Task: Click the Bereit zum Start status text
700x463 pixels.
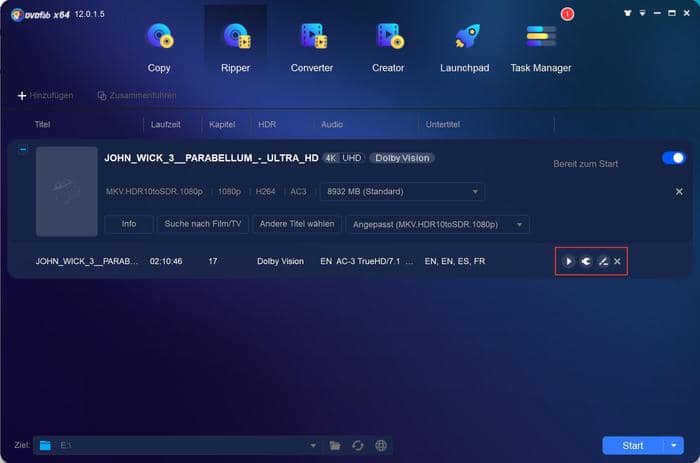Action: tap(585, 164)
